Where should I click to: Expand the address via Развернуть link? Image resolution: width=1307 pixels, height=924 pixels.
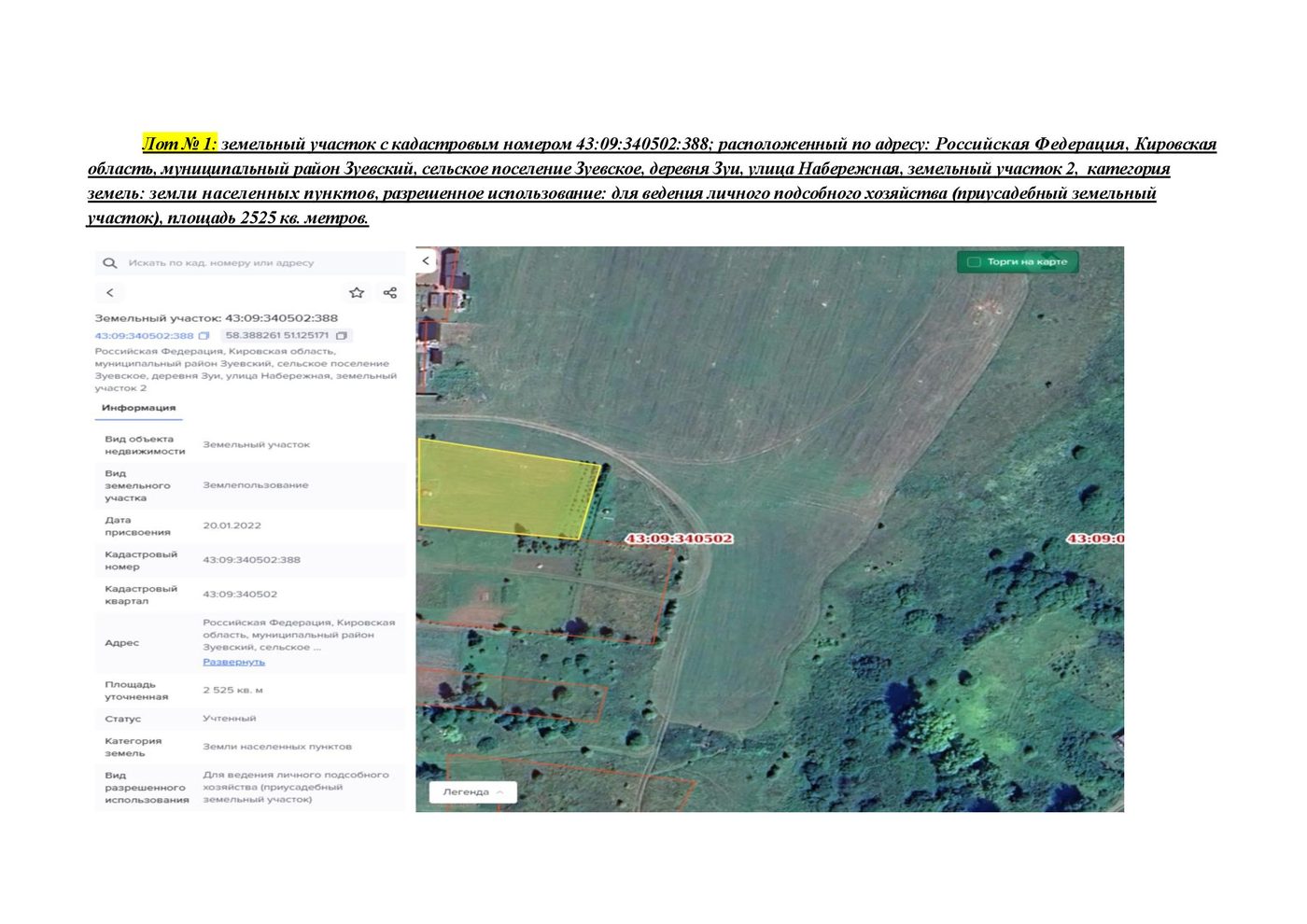pos(233,662)
